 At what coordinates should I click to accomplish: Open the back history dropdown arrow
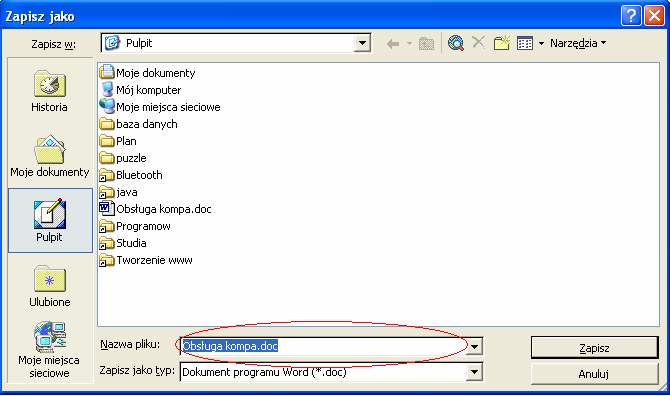[x=409, y=43]
